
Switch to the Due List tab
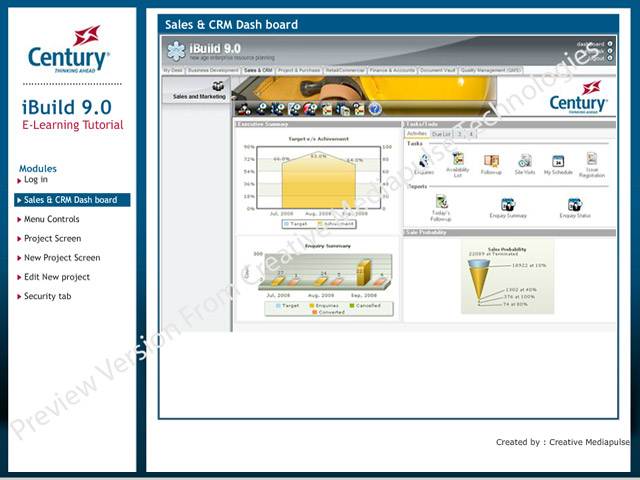coord(441,132)
